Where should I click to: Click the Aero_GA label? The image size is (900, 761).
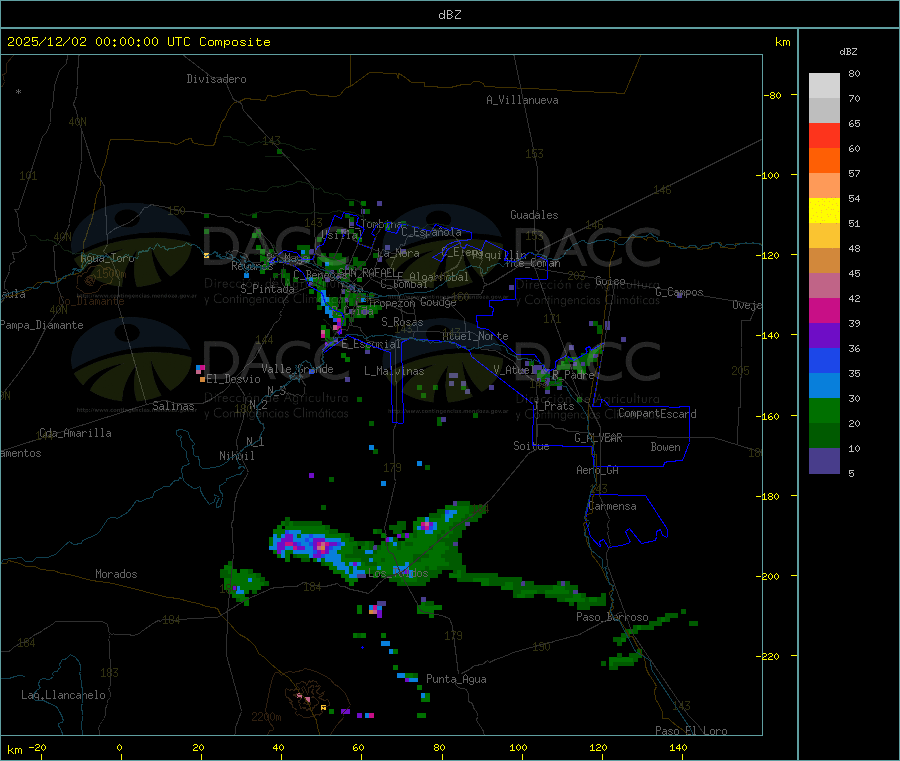[598, 470]
